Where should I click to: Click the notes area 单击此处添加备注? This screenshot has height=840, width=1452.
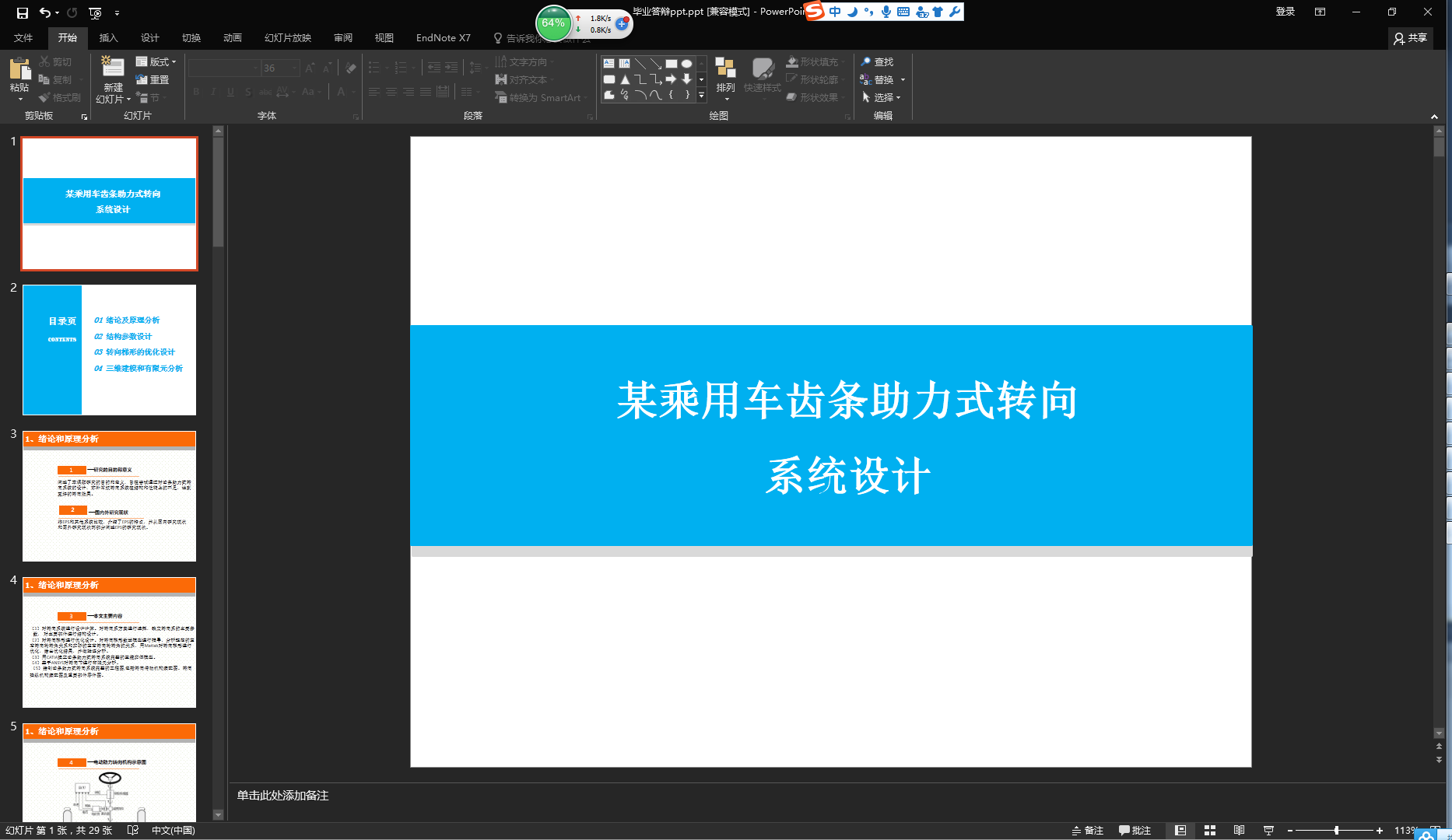point(283,795)
